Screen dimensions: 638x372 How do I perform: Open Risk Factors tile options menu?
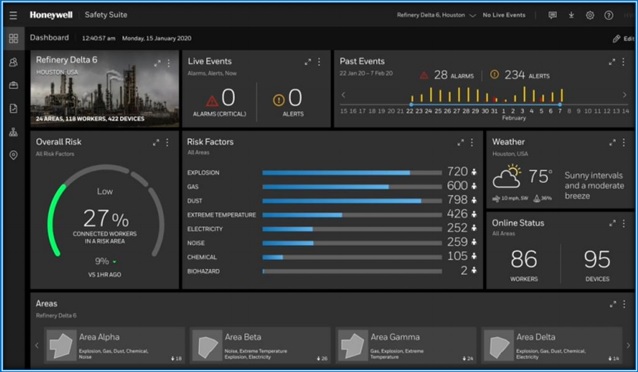tap(472, 142)
